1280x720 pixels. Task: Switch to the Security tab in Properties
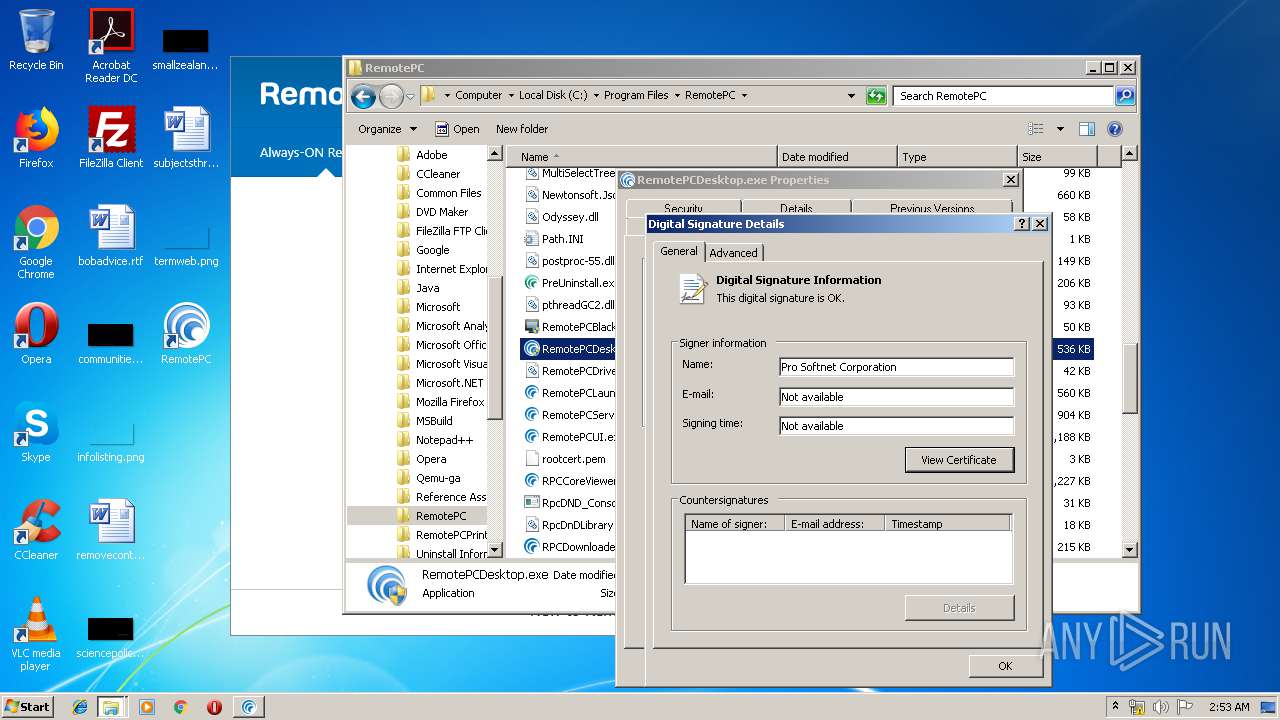pyautogui.click(x=684, y=208)
